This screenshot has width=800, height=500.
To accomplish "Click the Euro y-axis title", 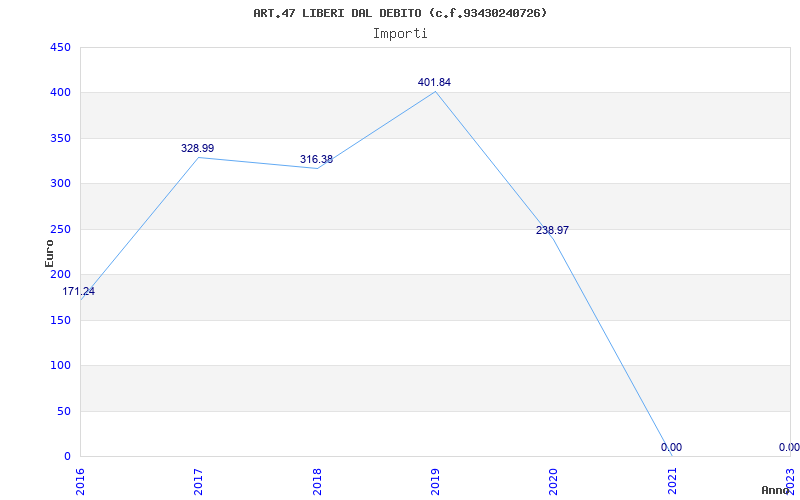I will click(49, 253).
